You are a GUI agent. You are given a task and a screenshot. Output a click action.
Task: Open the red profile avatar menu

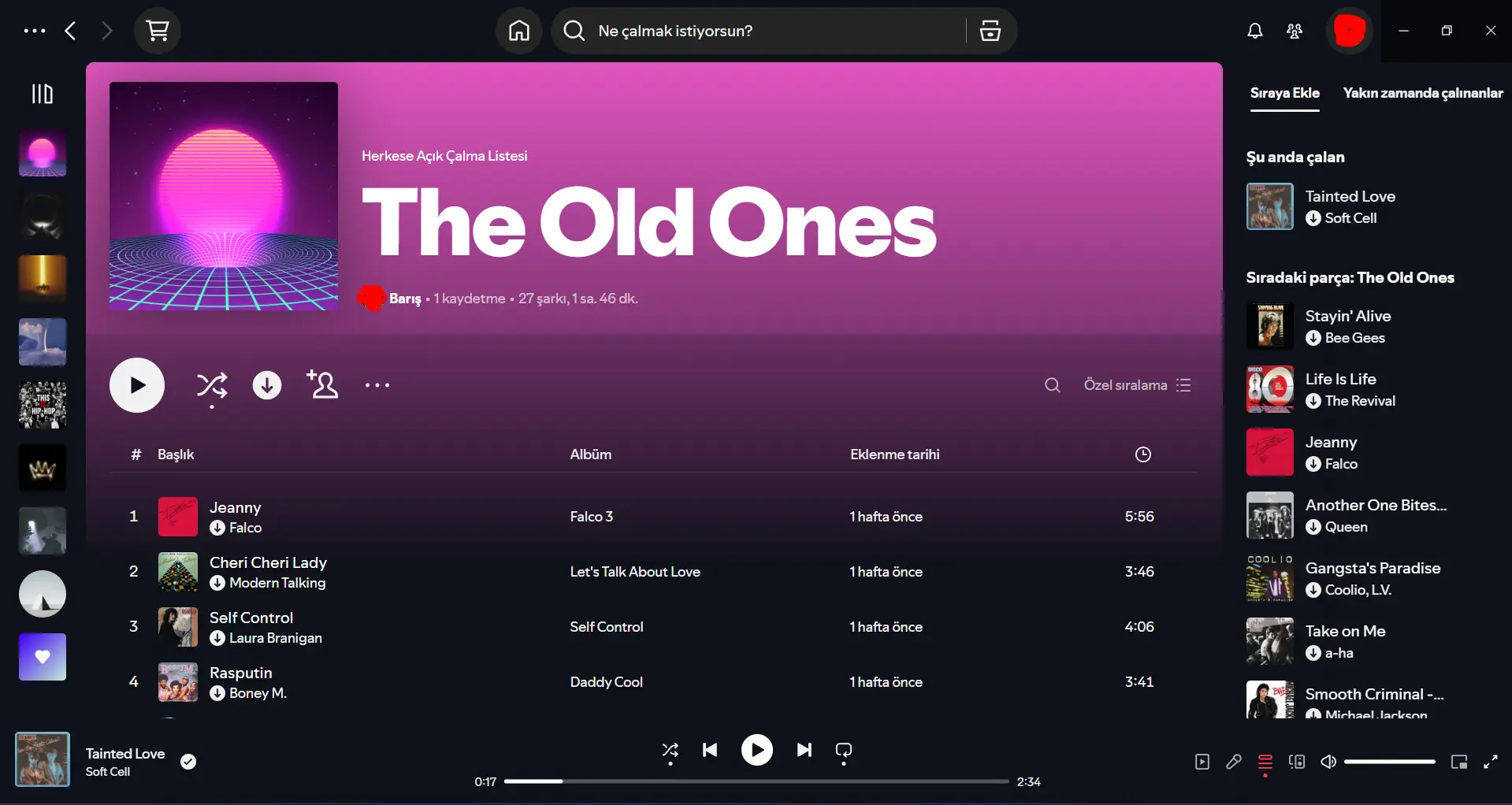1349,31
